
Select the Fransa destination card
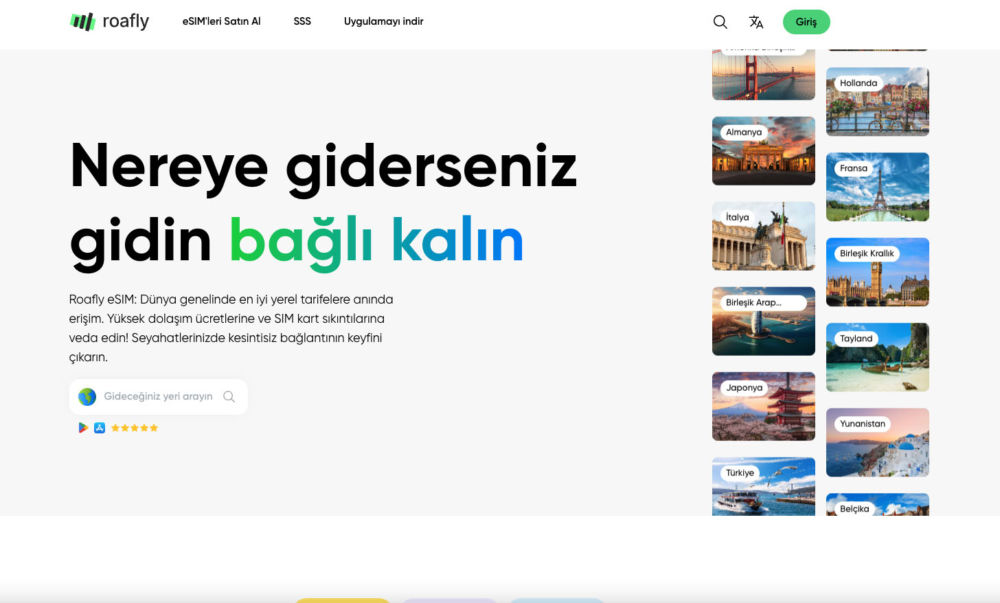pyautogui.click(x=877, y=187)
